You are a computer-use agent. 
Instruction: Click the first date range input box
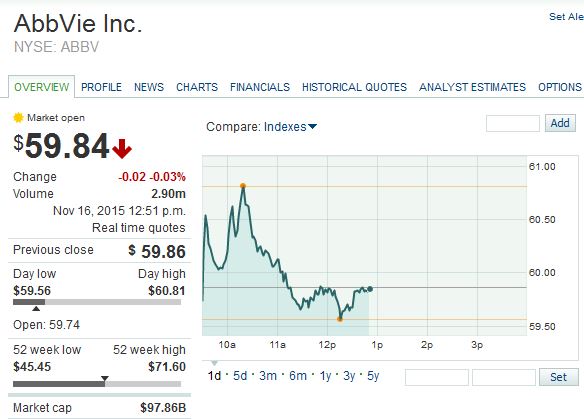(437, 377)
